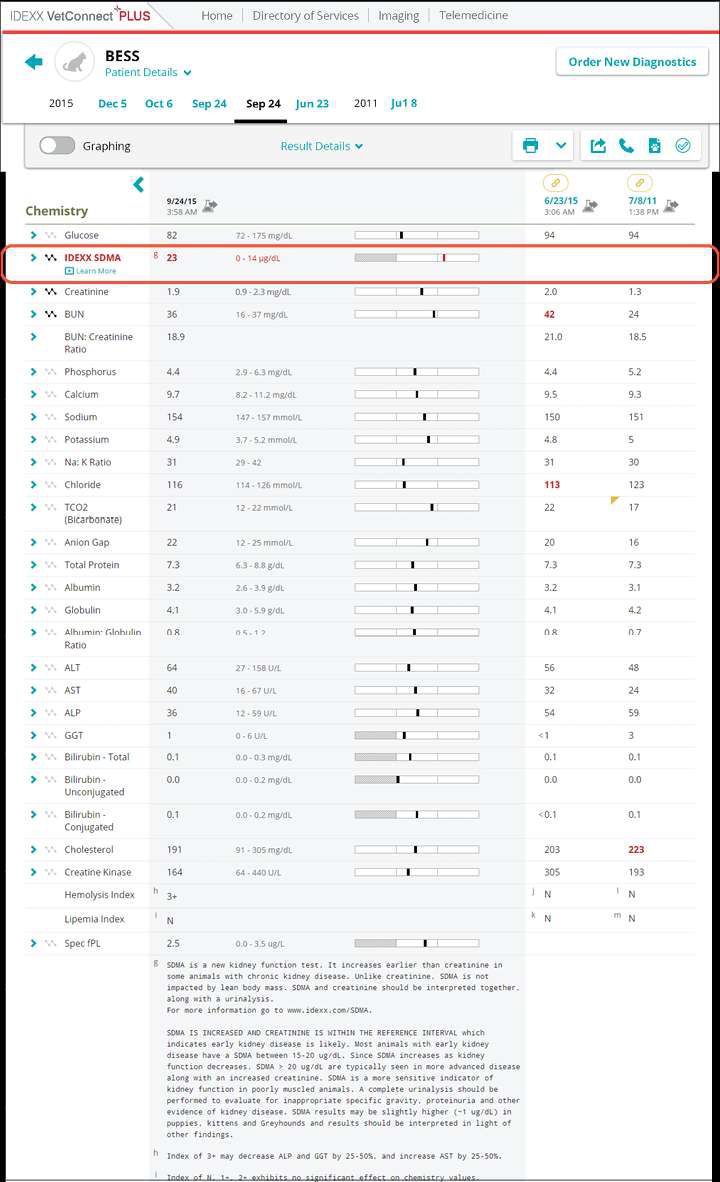Click Order New Diagnostics button
The height and width of the screenshot is (1182, 720).
632,62
